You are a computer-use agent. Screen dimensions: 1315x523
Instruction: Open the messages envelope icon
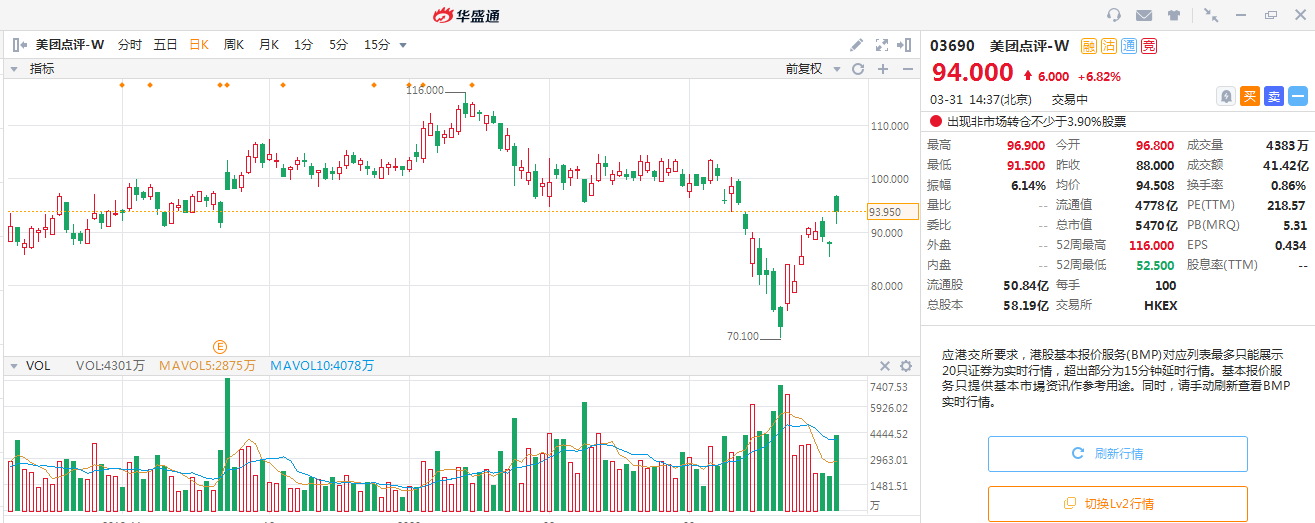pyautogui.click(x=1144, y=15)
